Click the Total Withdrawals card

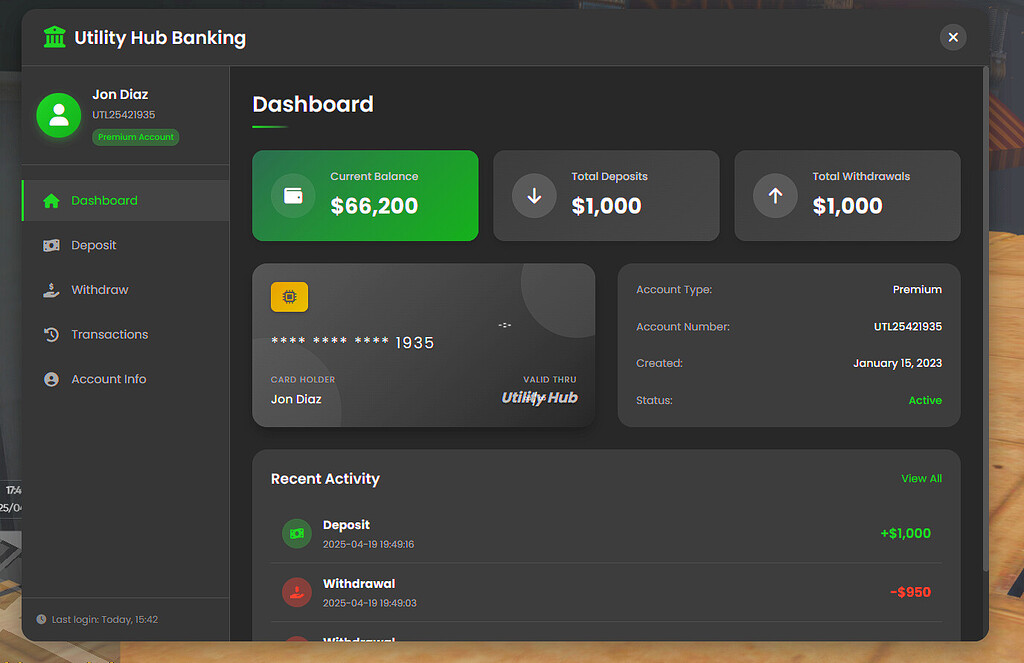tap(847, 195)
